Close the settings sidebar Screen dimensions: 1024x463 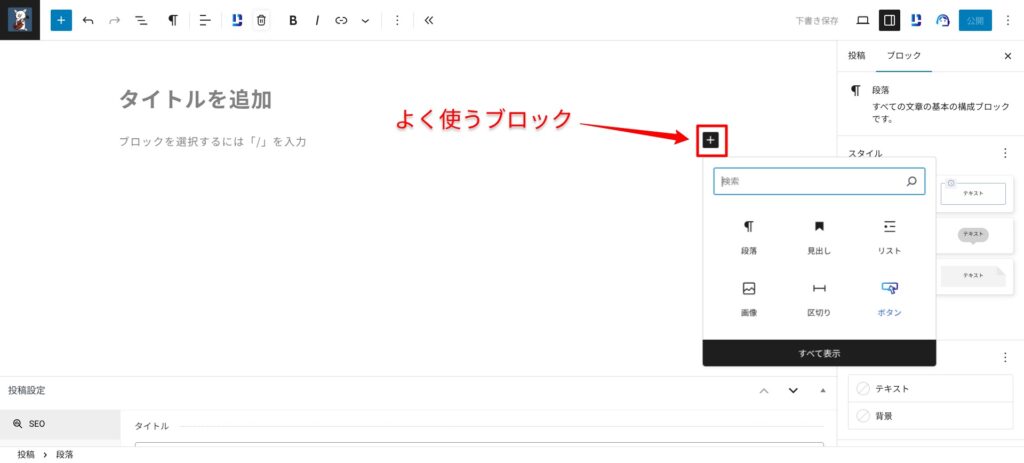[1007, 56]
